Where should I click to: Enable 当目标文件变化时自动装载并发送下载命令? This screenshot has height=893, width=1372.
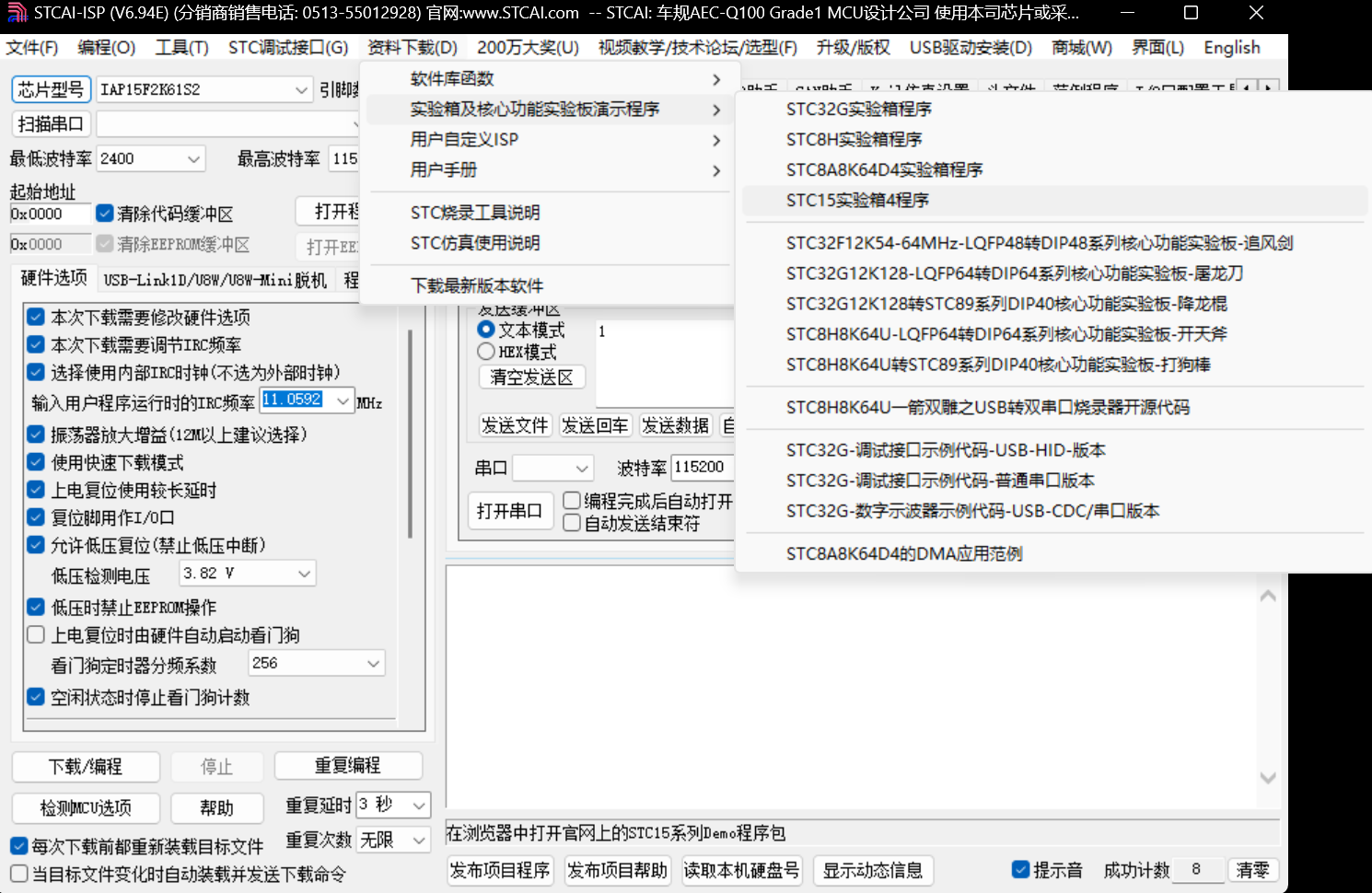[x=18, y=873]
